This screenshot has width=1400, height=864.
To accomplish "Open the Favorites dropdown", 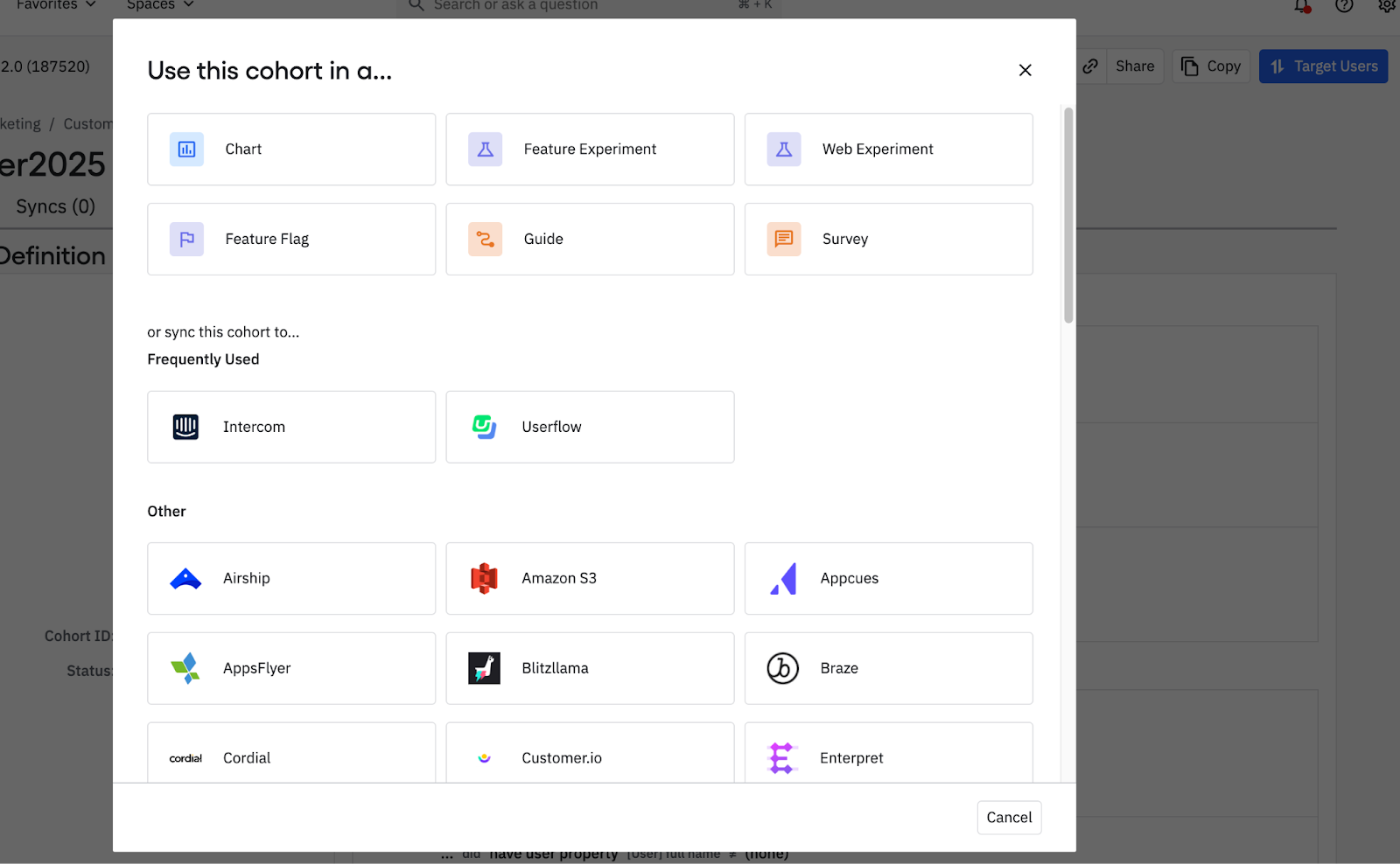I will tap(56, 5).
